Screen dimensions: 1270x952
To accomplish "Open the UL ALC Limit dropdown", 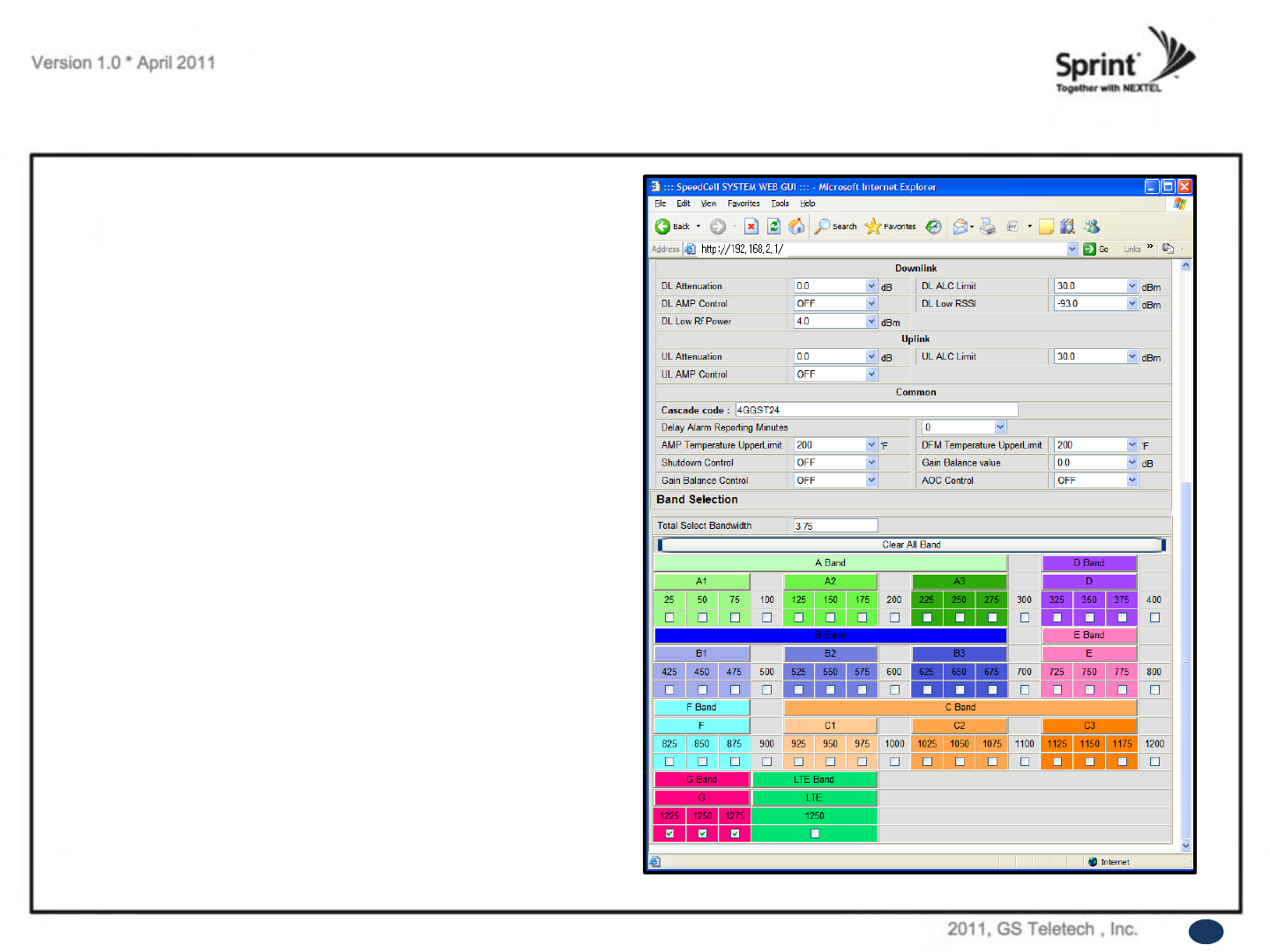I will [1132, 357].
